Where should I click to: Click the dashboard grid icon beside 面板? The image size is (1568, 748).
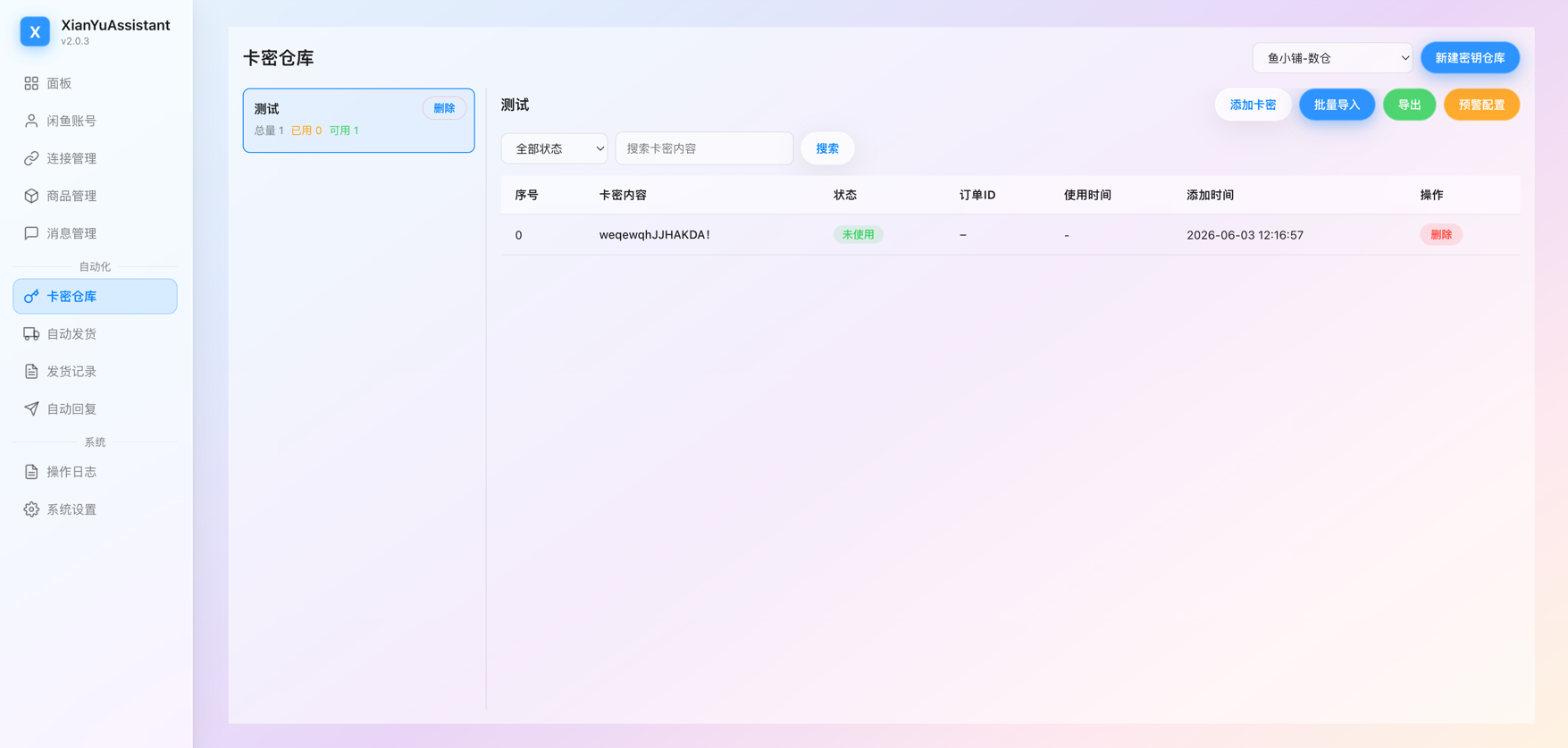click(x=31, y=83)
